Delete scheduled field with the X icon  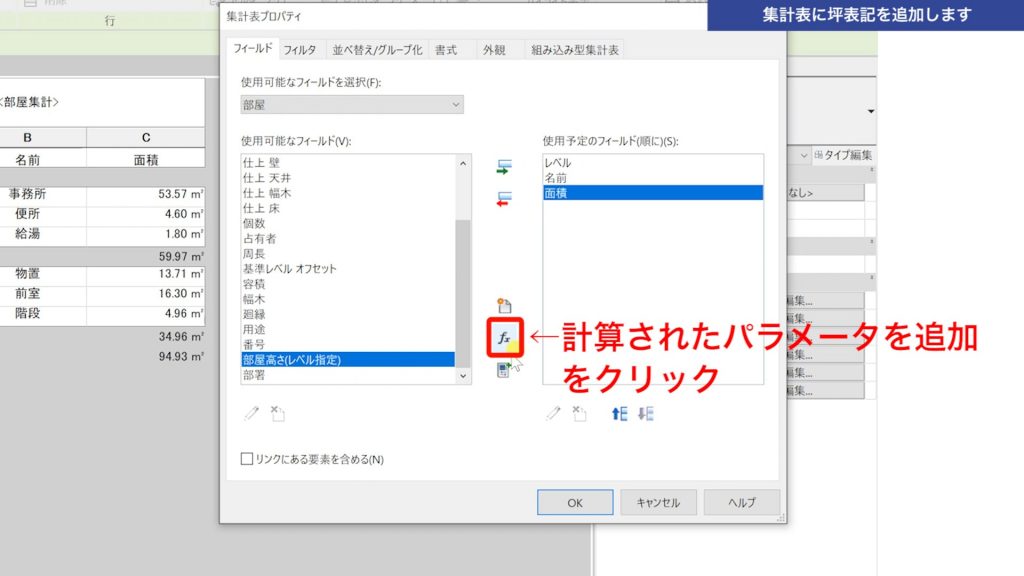578,413
